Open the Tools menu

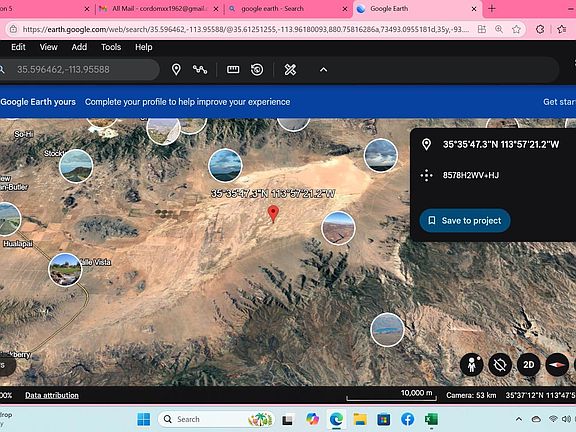[111, 47]
